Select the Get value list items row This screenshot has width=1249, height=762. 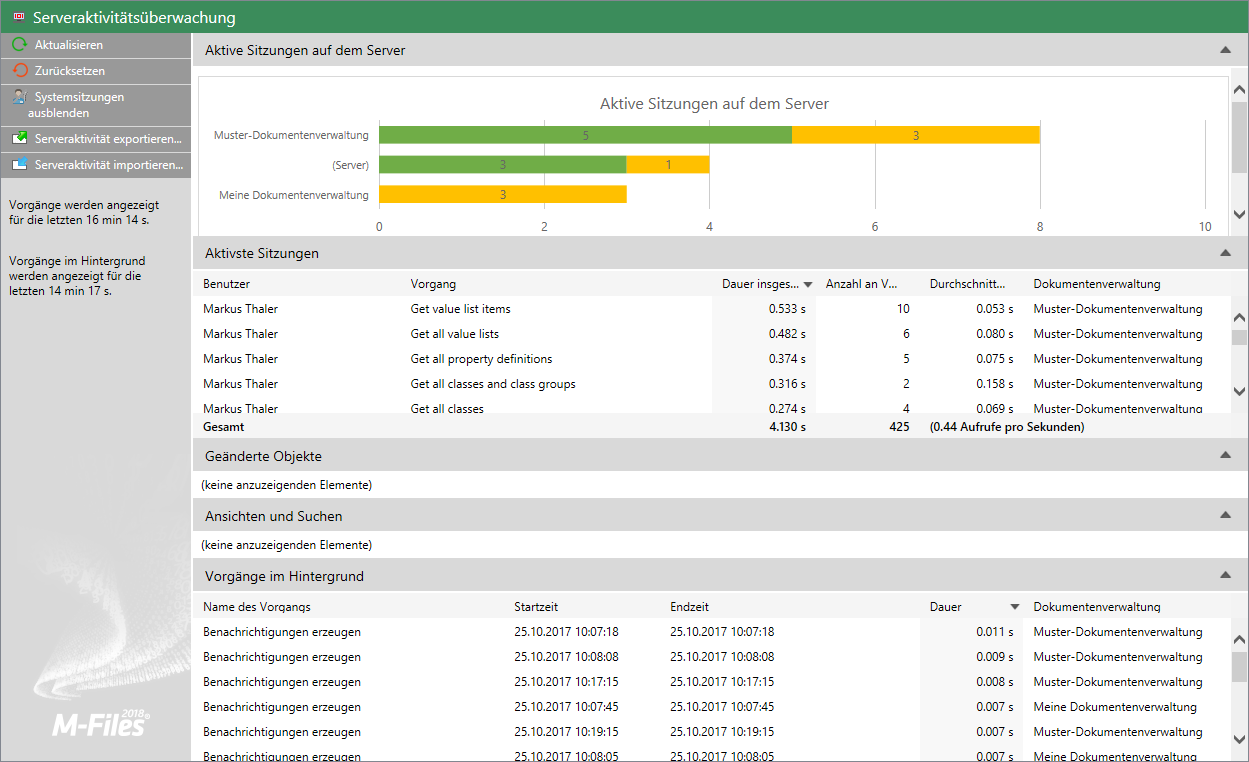click(460, 309)
